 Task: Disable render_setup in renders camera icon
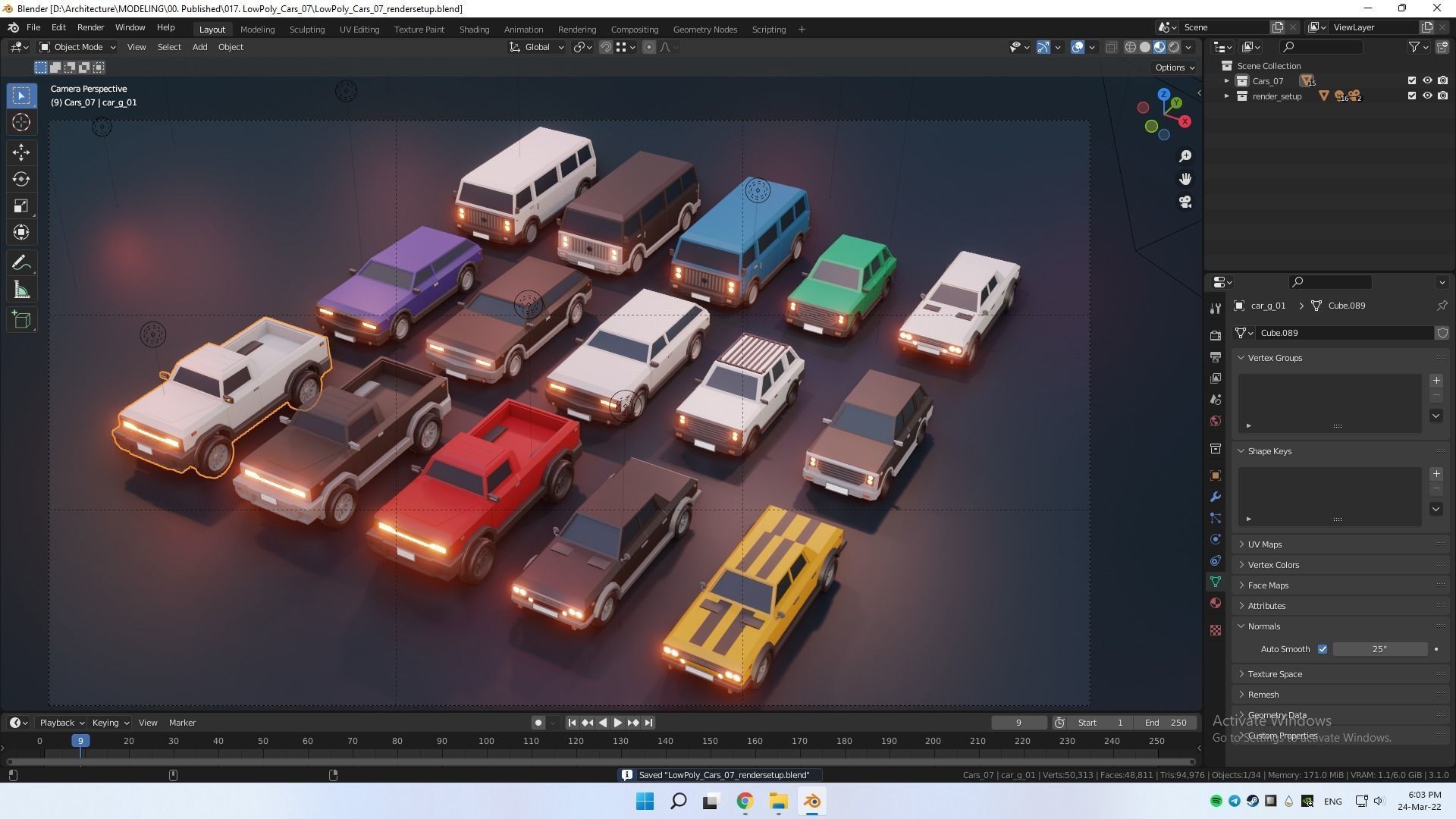[1442, 96]
